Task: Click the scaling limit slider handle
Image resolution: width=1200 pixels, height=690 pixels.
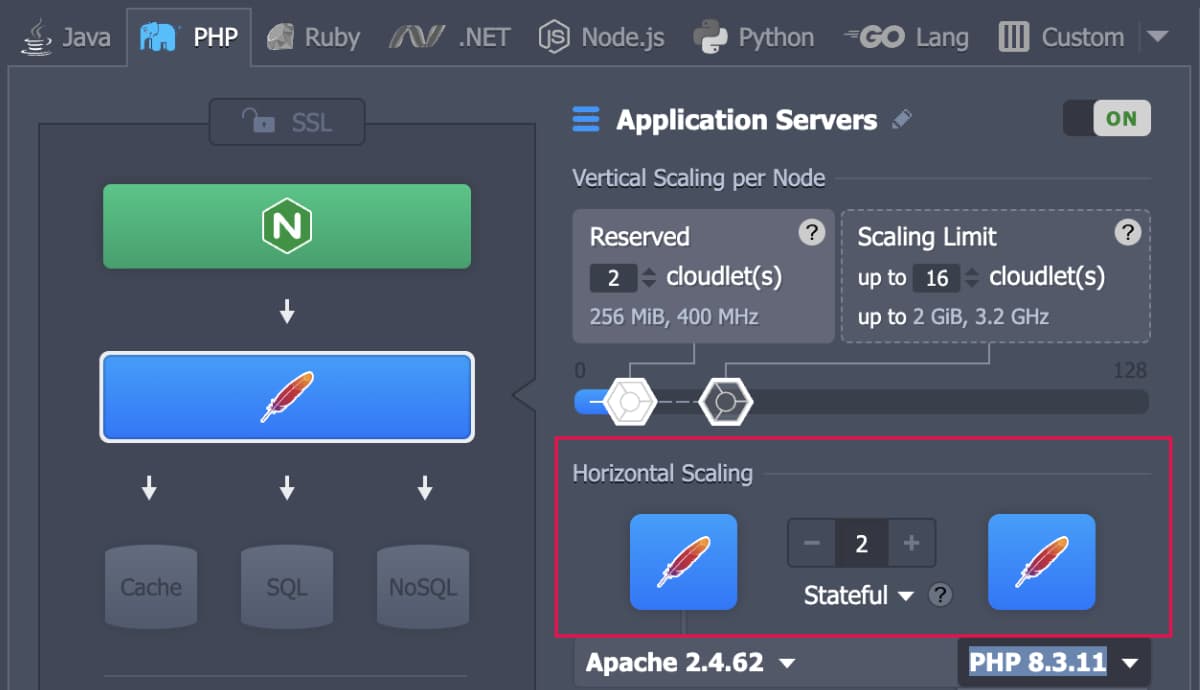Action: [x=725, y=401]
